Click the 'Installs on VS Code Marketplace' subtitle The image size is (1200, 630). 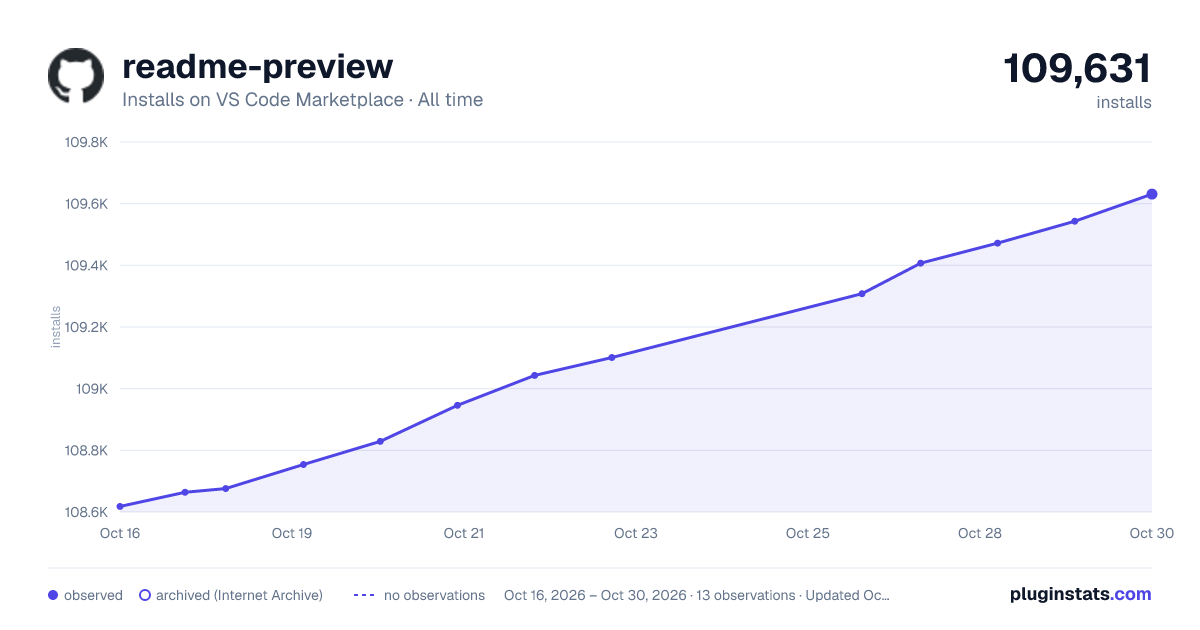tap(302, 100)
